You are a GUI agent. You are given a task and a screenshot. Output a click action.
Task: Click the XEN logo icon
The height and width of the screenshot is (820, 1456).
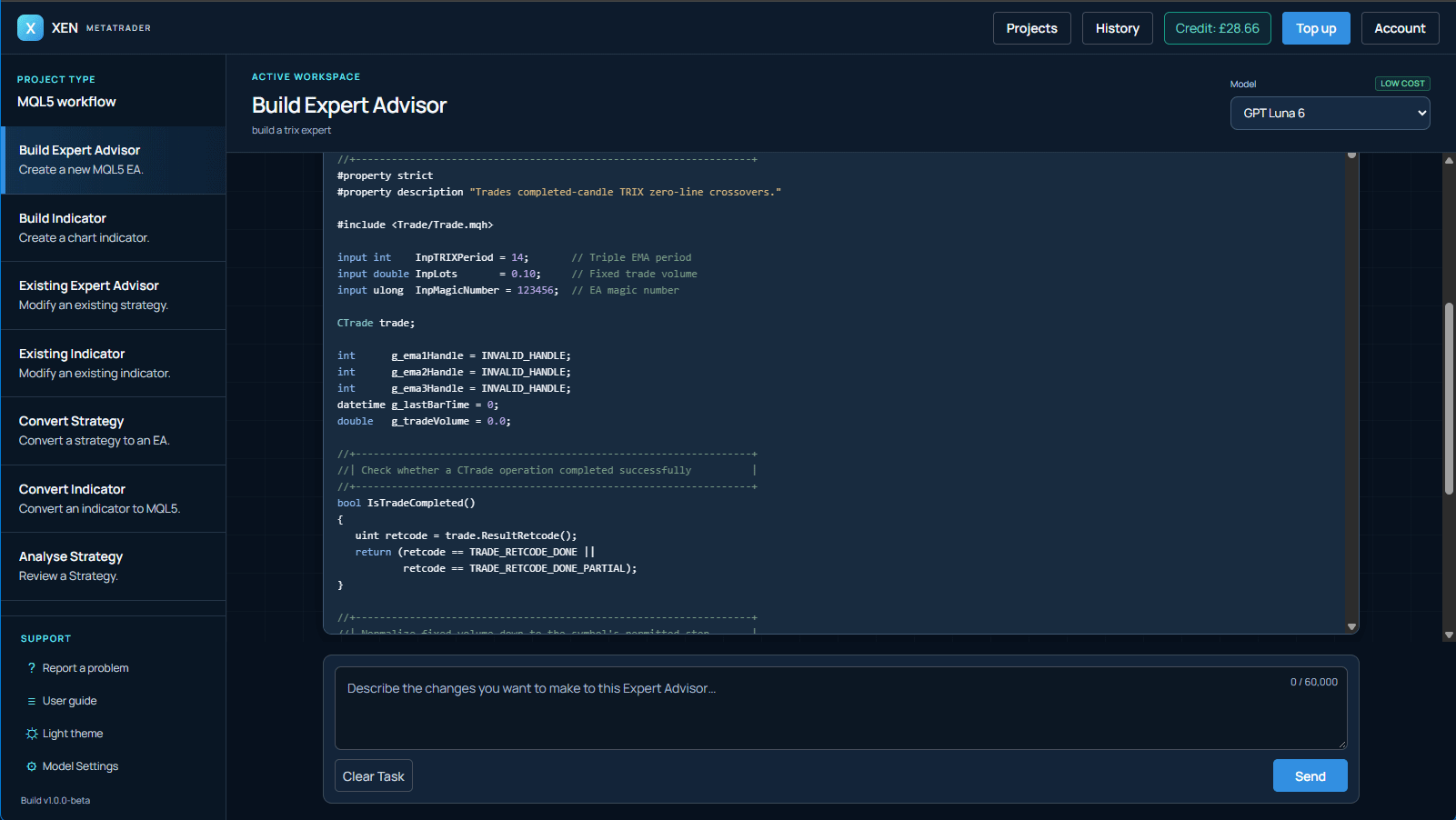click(30, 28)
